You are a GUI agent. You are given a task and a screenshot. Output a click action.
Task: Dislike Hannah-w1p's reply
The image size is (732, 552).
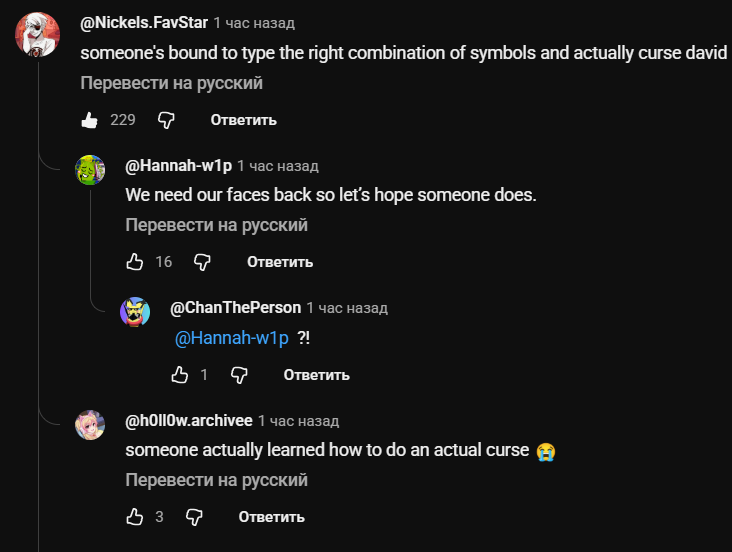[x=203, y=262]
